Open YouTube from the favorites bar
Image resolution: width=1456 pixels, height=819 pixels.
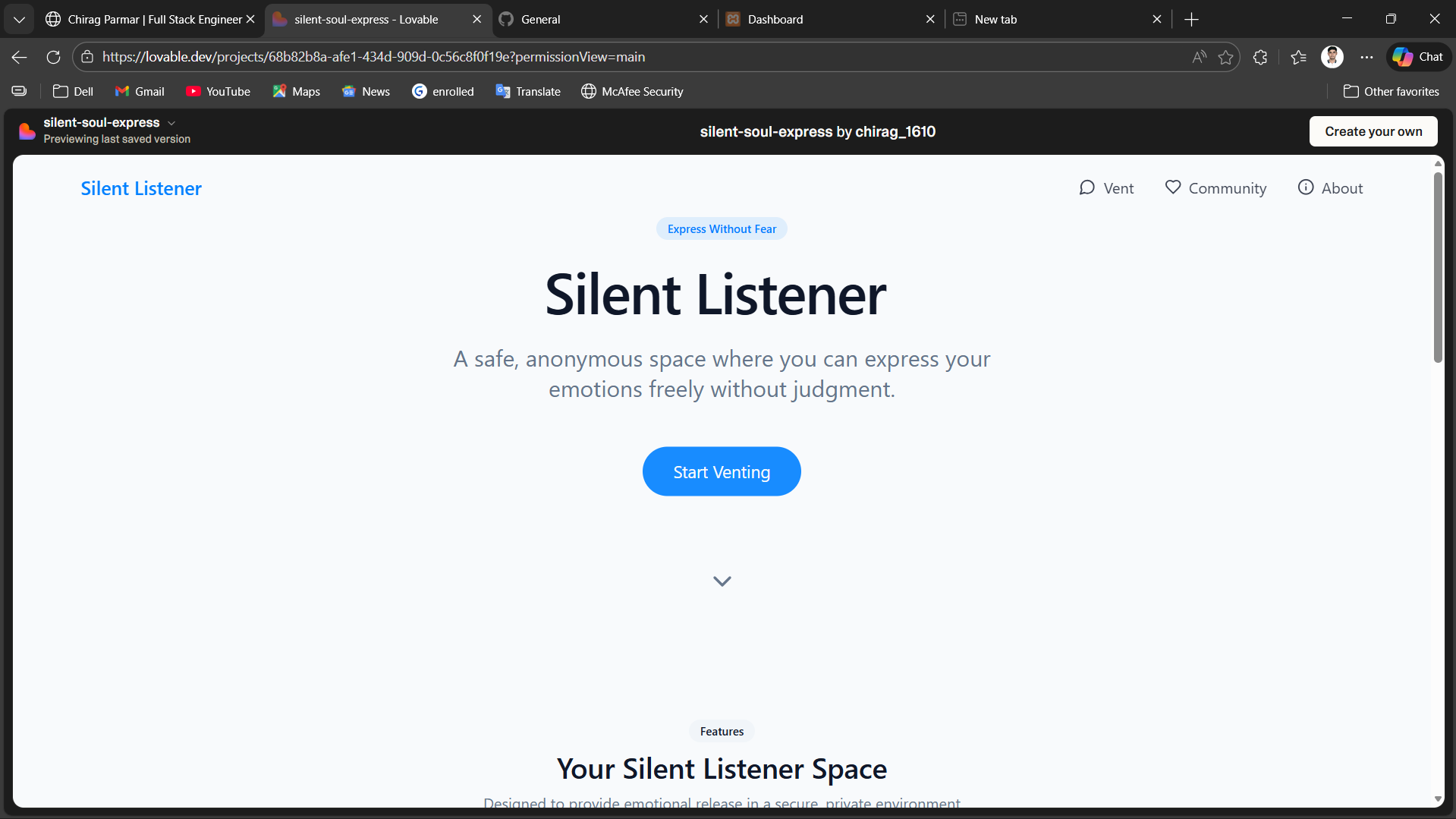(218, 91)
